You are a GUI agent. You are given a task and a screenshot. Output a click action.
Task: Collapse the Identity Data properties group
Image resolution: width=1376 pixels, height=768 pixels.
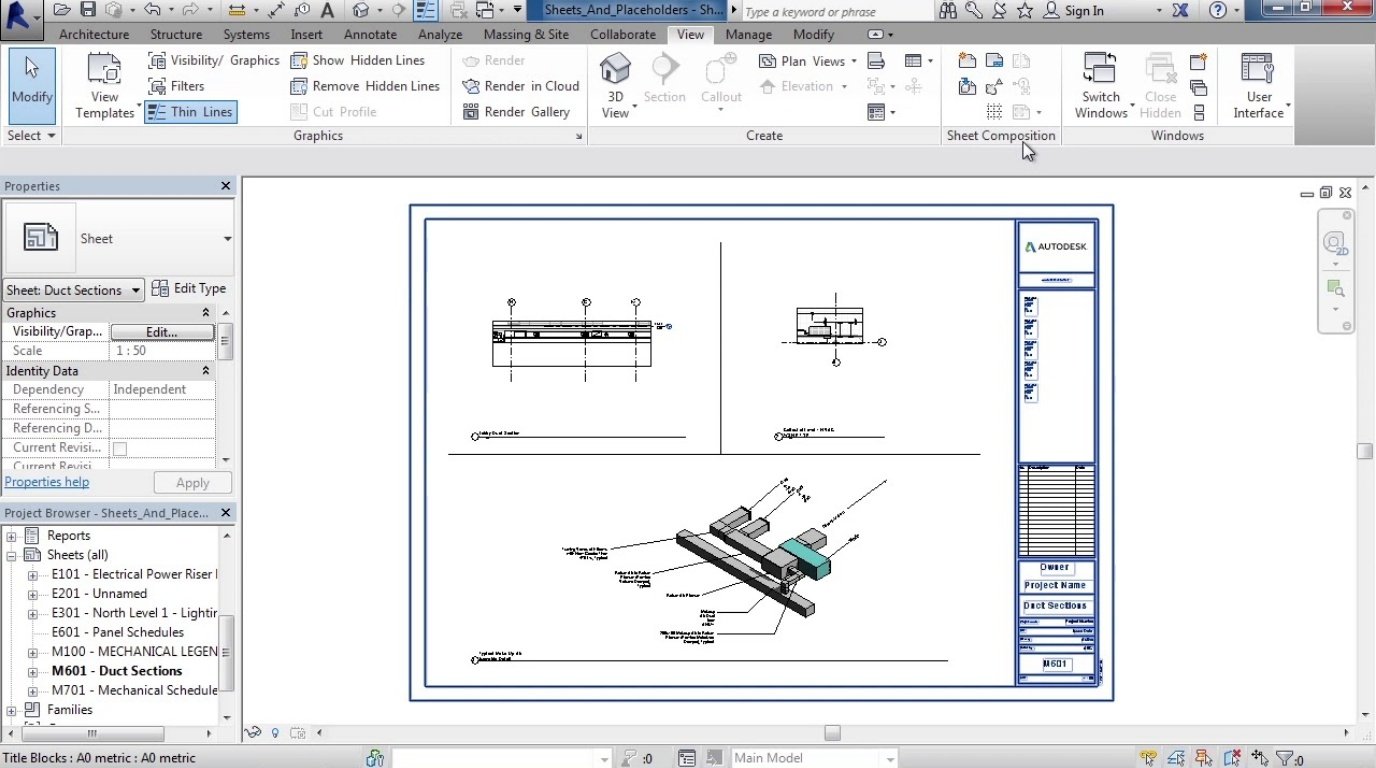pos(206,371)
